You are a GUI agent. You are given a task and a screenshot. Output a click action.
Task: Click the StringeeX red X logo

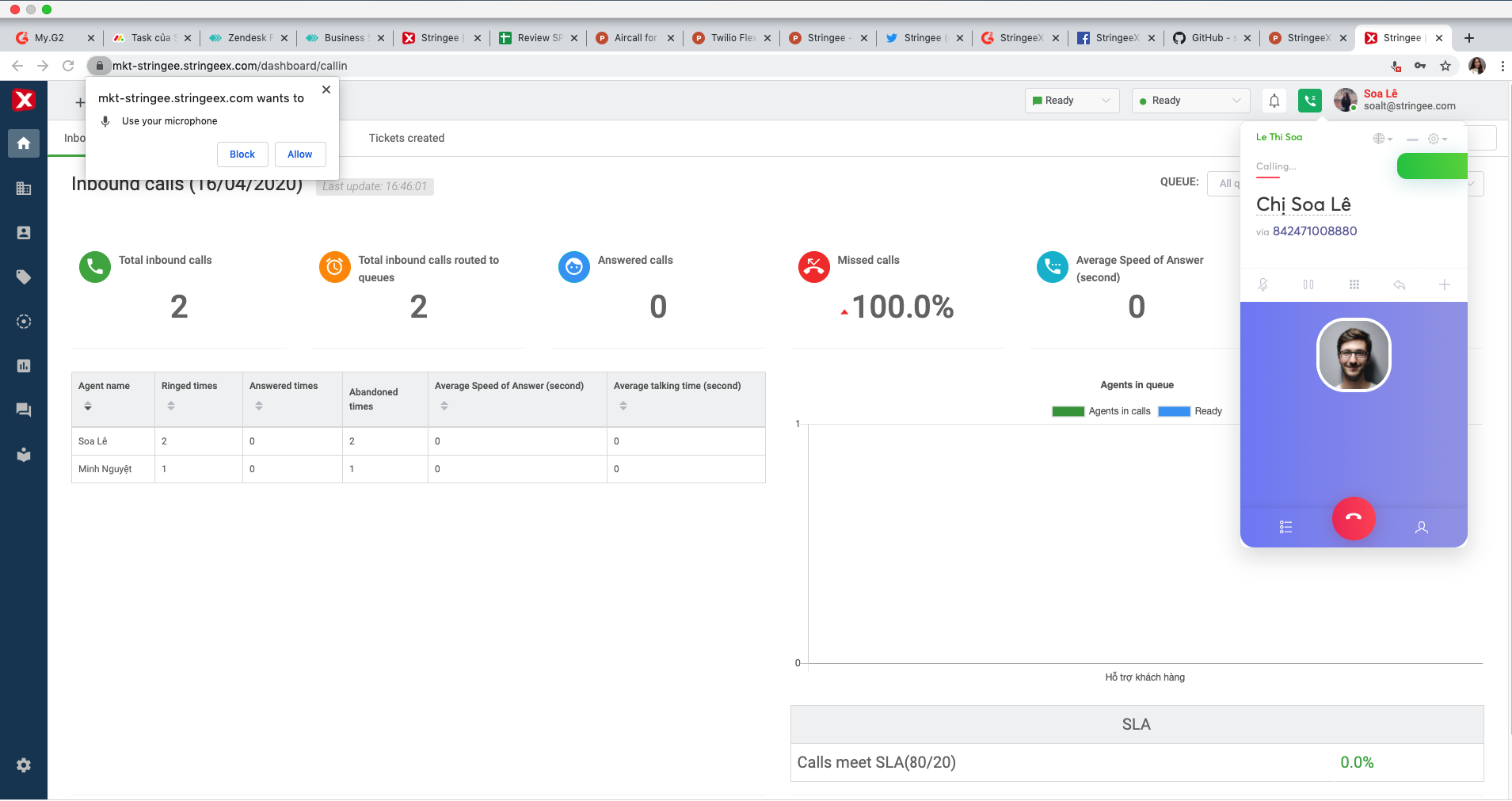point(24,100)
